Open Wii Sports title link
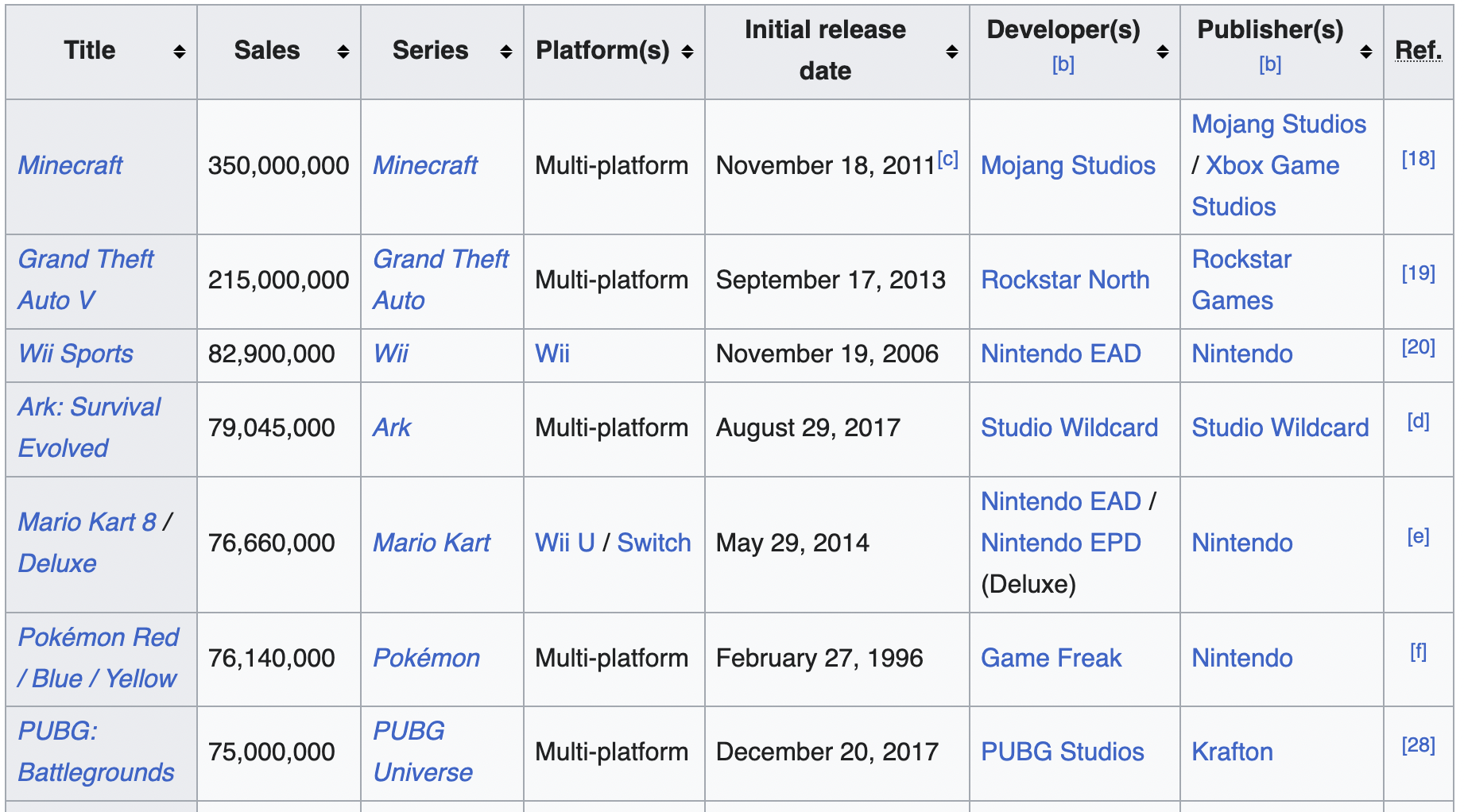 [76, 354]
